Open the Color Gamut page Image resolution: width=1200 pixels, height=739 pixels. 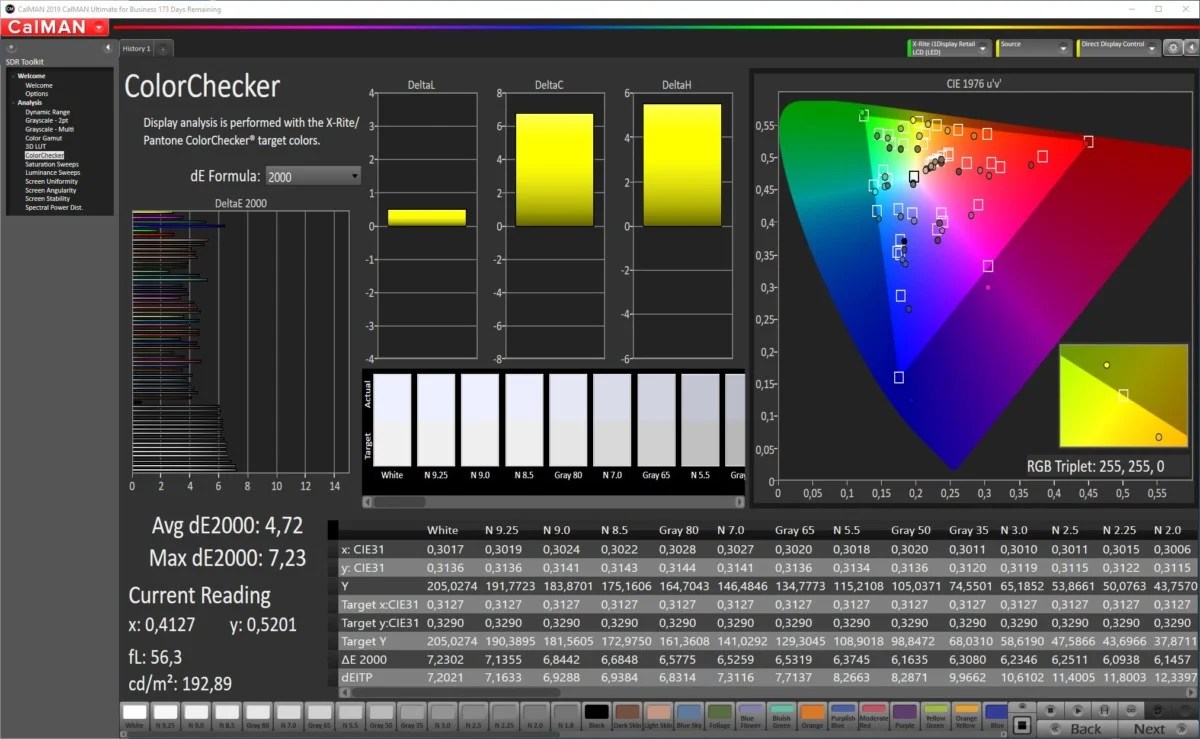pos(43,138)
